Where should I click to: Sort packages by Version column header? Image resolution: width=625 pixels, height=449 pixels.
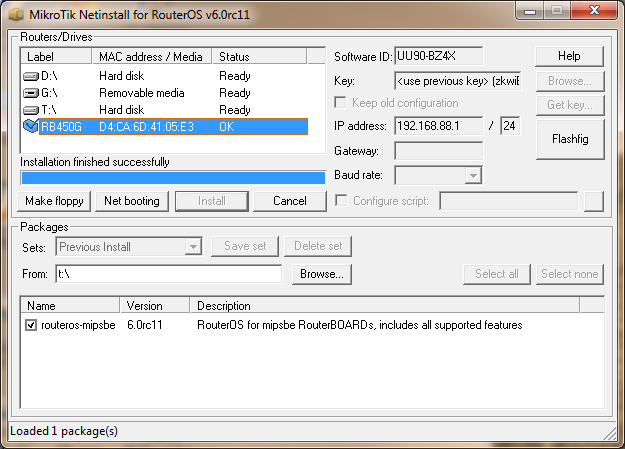(155, 305)
